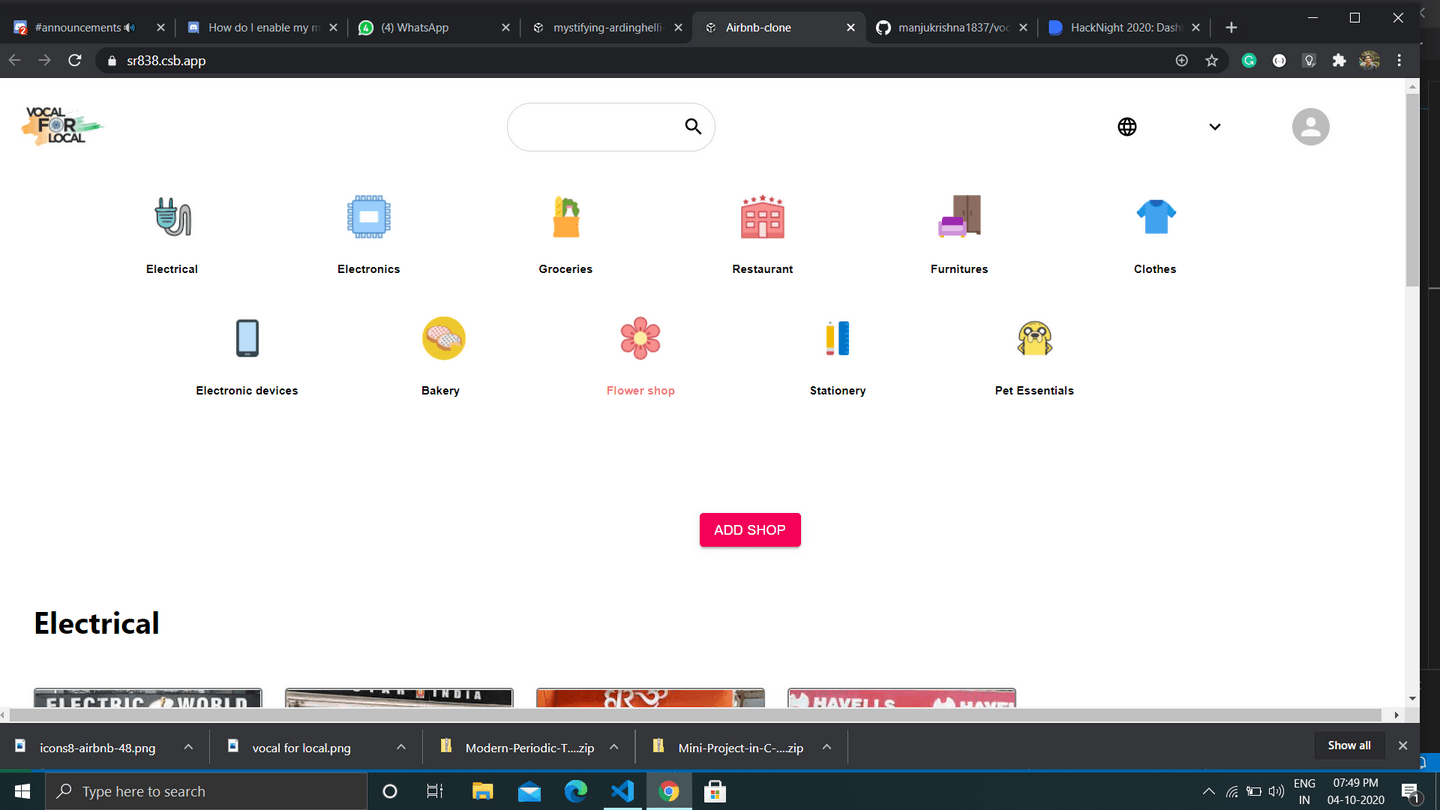
Task: Open the Windows Start menu
Action: click(22, 791)
